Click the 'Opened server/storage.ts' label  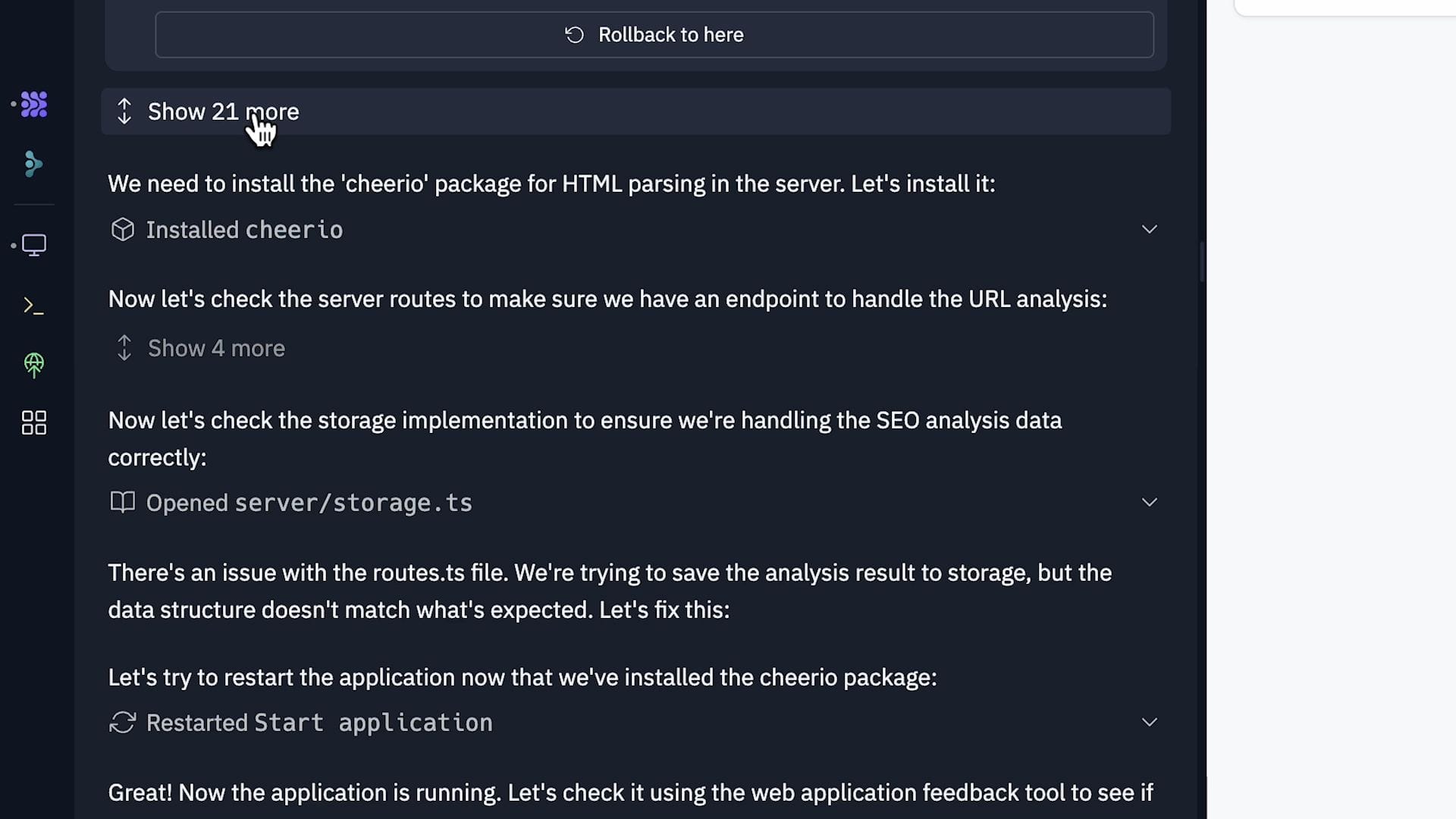click(309, 503)
